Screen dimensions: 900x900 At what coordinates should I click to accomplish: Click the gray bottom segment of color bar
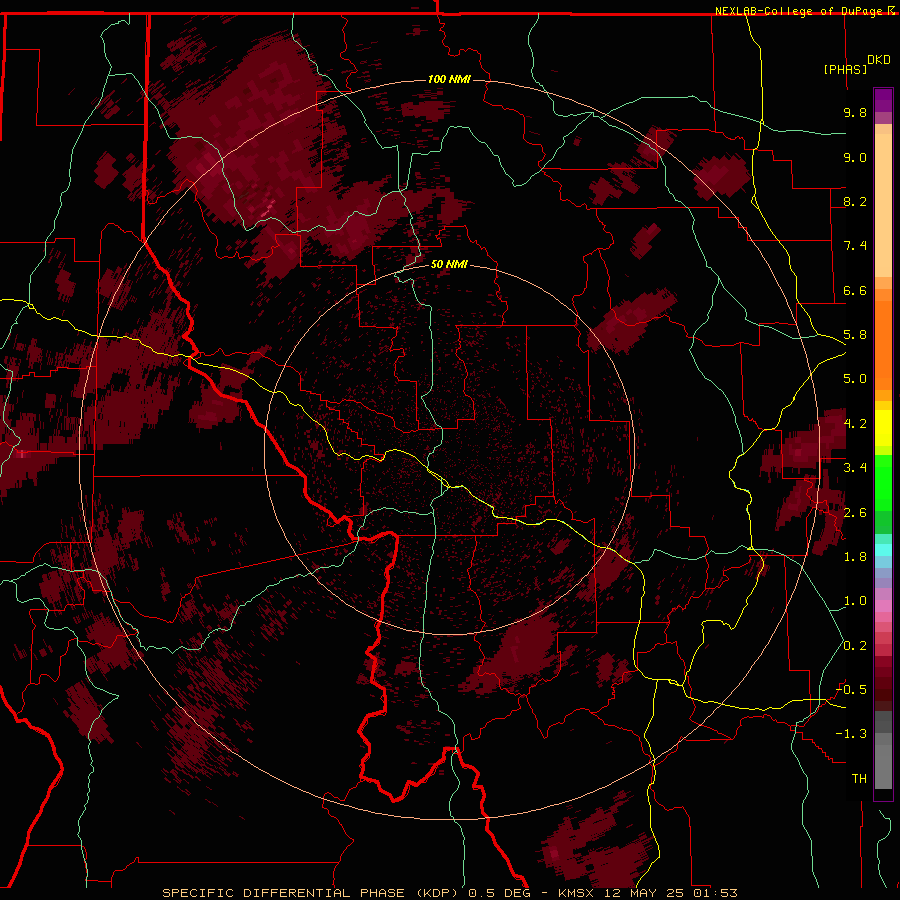(883, 763)
